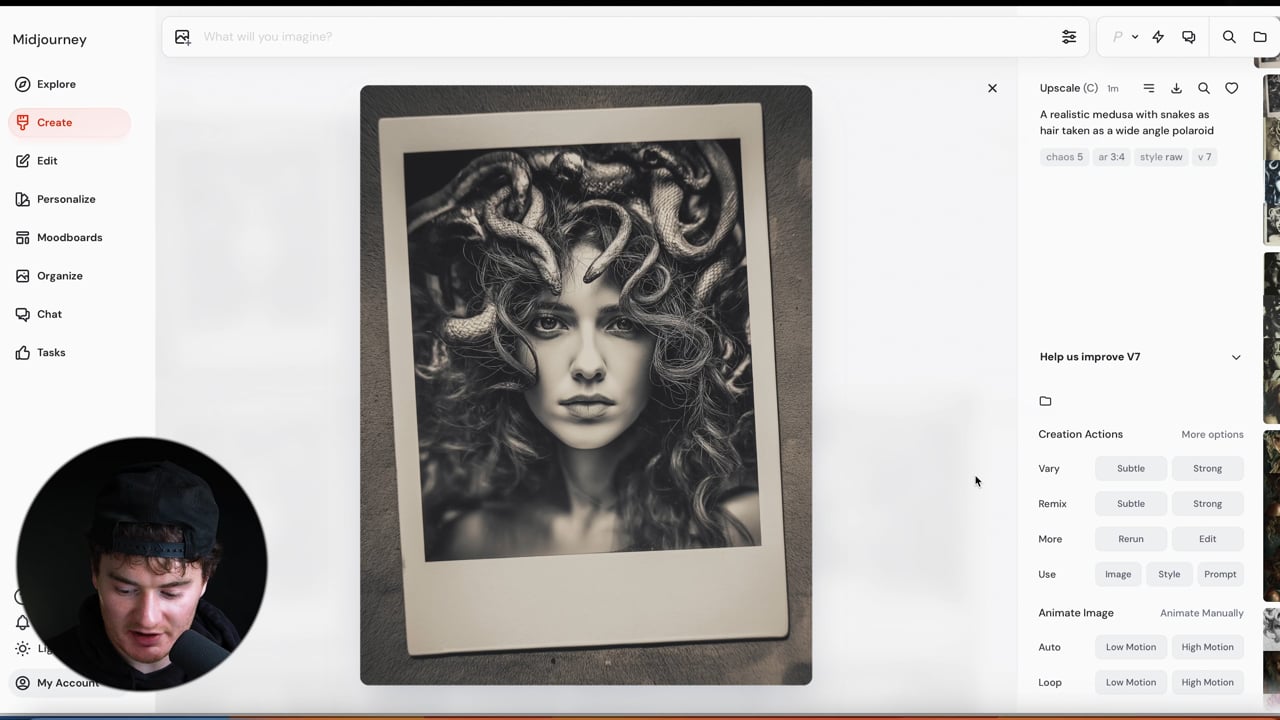Click the Animate Image heading
The width and height of the screenshot is (1280, 720).
[x=1076, y=613]
